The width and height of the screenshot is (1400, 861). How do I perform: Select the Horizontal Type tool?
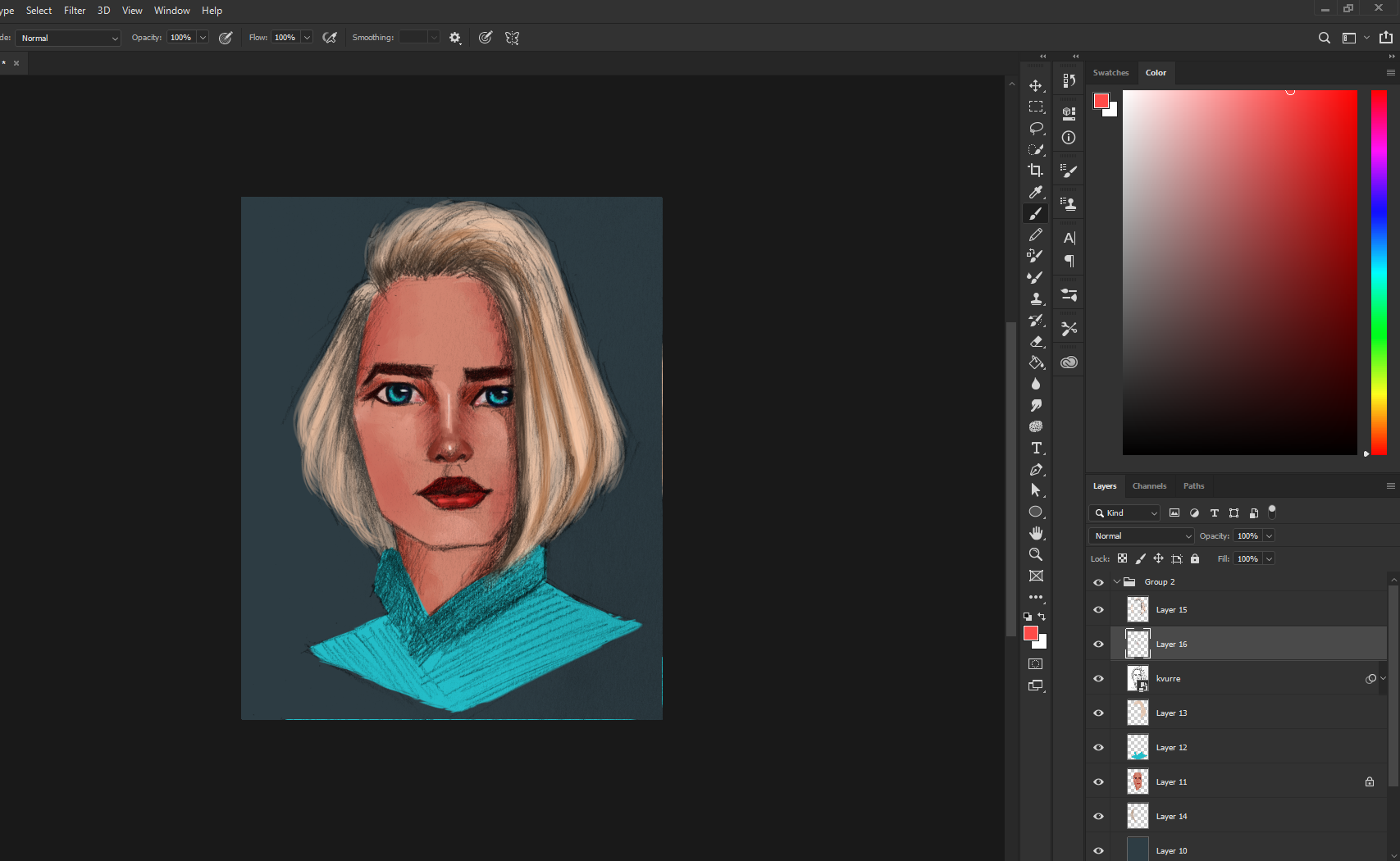[x=1036, y=448]
